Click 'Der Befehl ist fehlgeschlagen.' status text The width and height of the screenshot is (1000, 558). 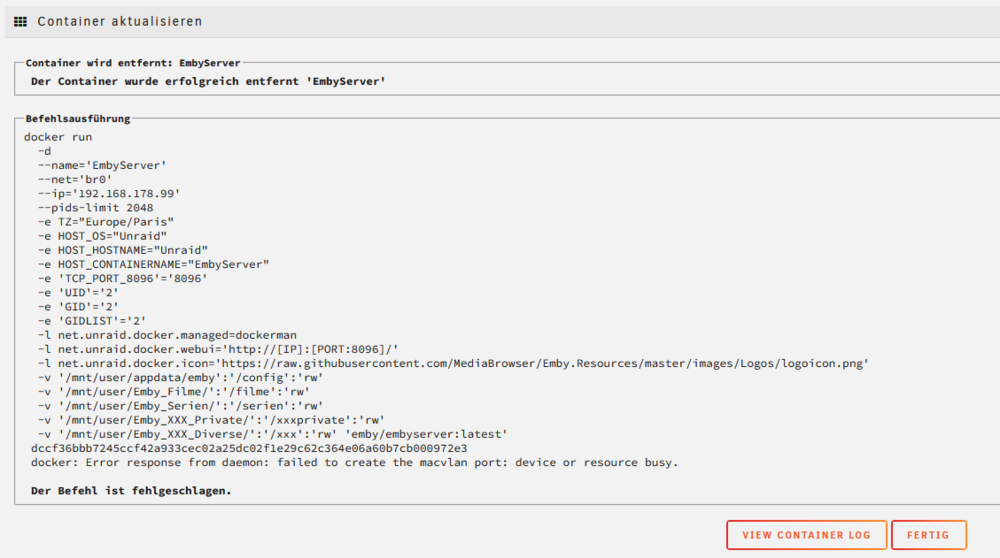131,491
